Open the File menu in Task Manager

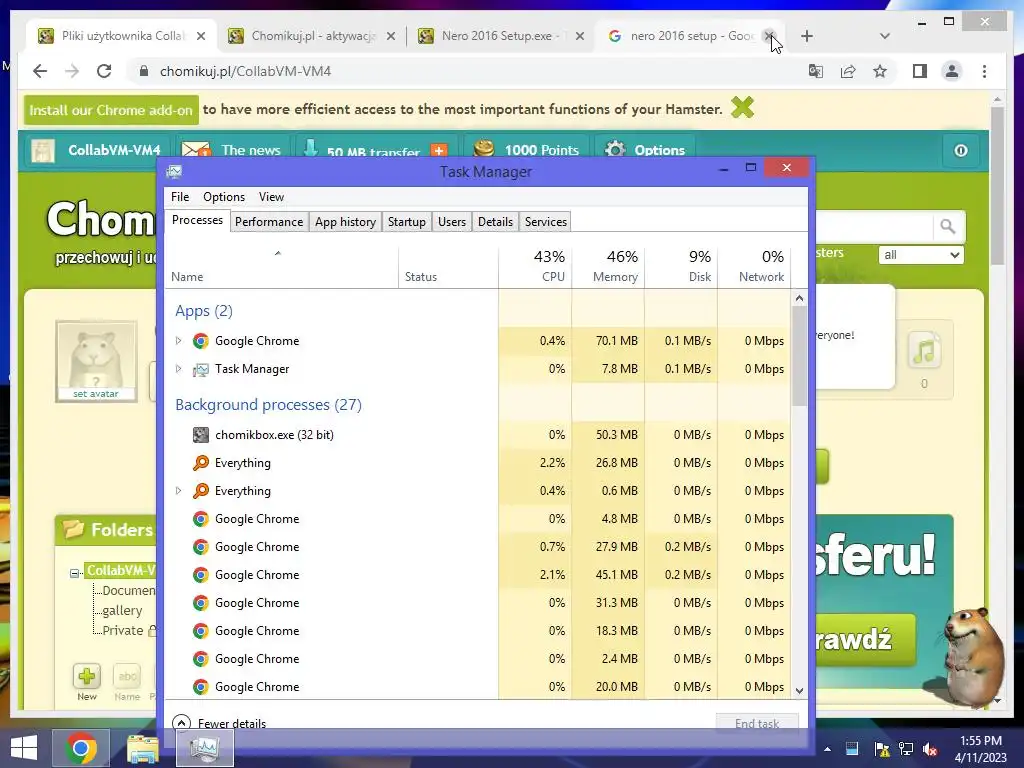click(x=180, y=197)
